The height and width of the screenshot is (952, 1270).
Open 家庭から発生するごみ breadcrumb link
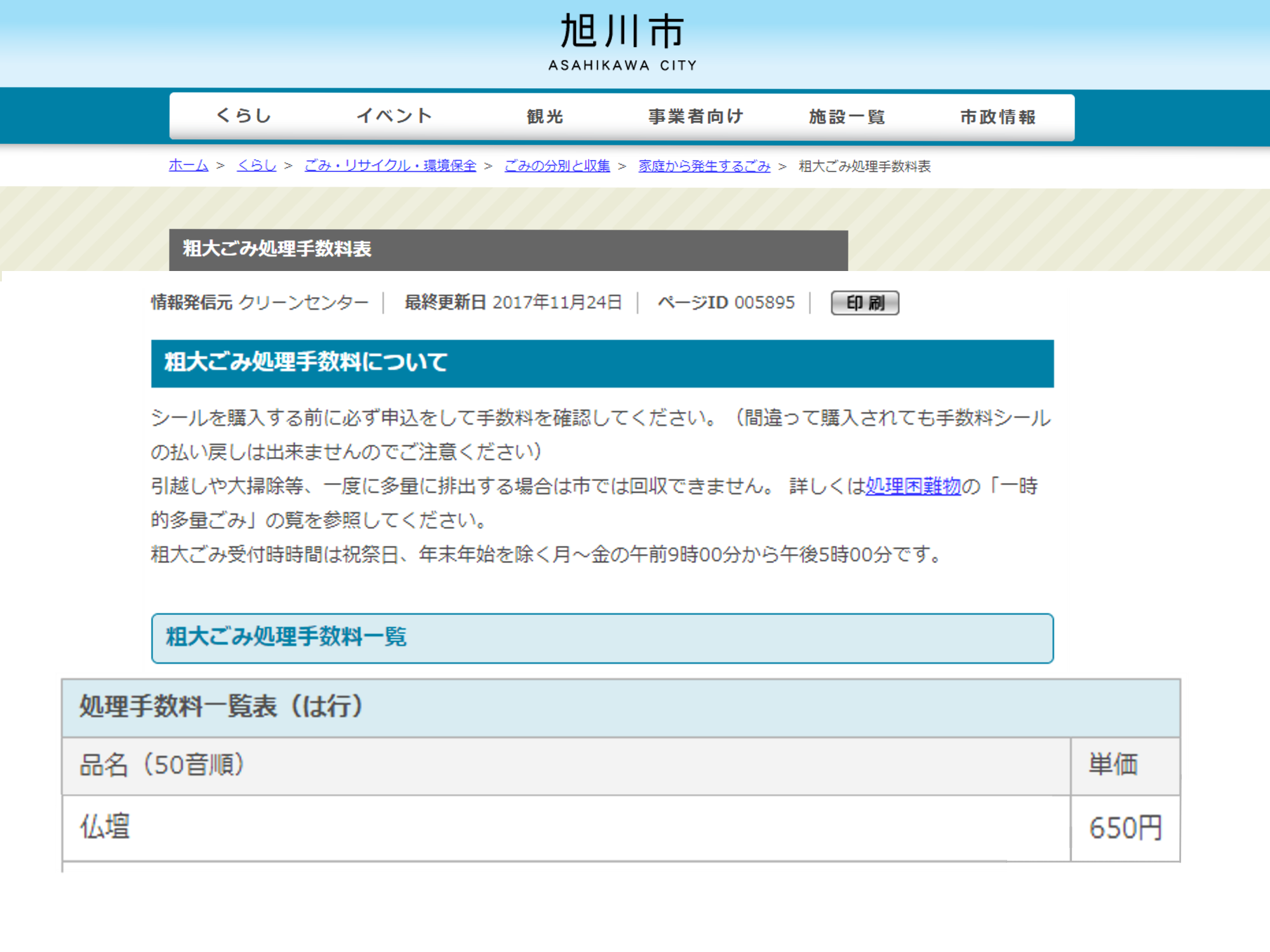tap(704, 166)
